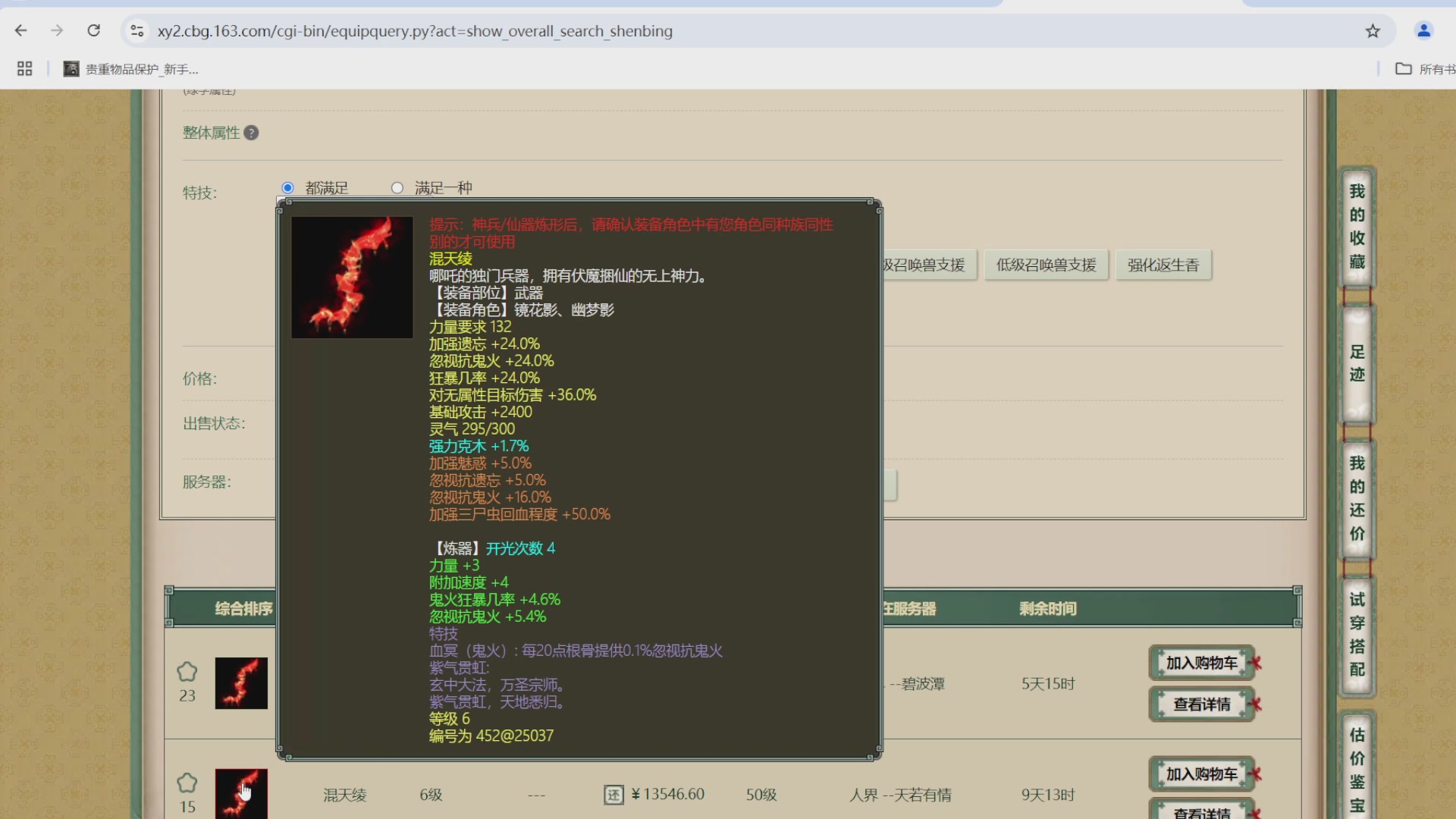Open the apps grid in bookmarks bar
Viewport: 1456px width, 819px height.
[x=24, y=69]
